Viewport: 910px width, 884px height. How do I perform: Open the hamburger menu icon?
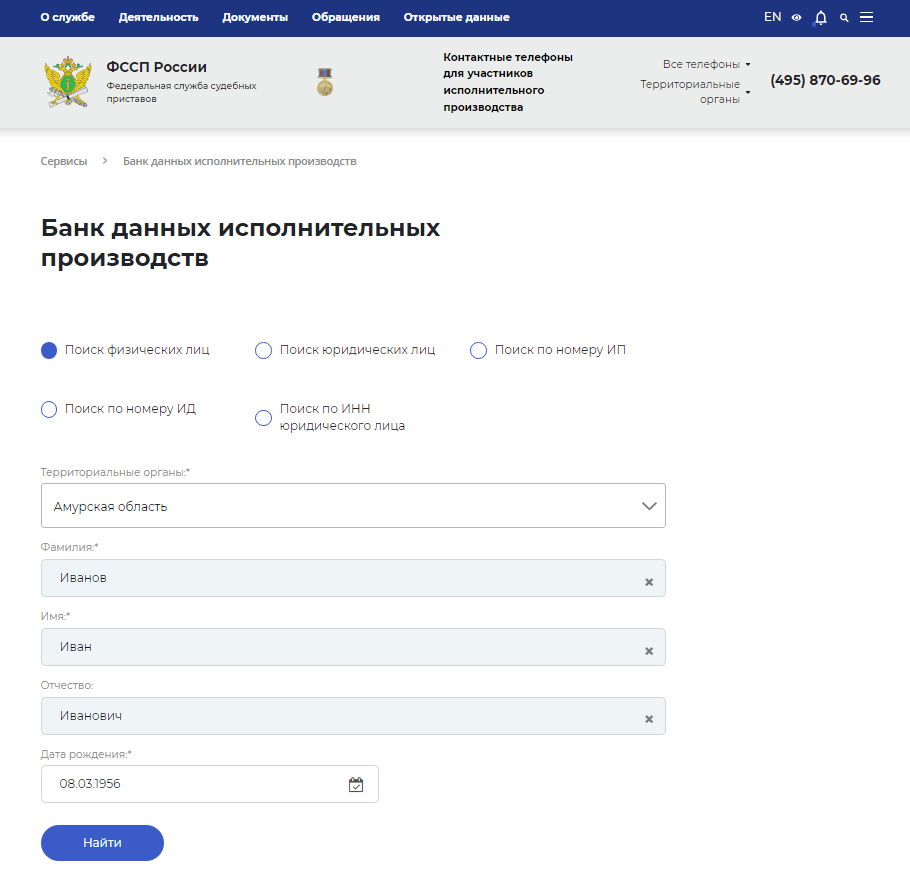click(x=867, y=18)
